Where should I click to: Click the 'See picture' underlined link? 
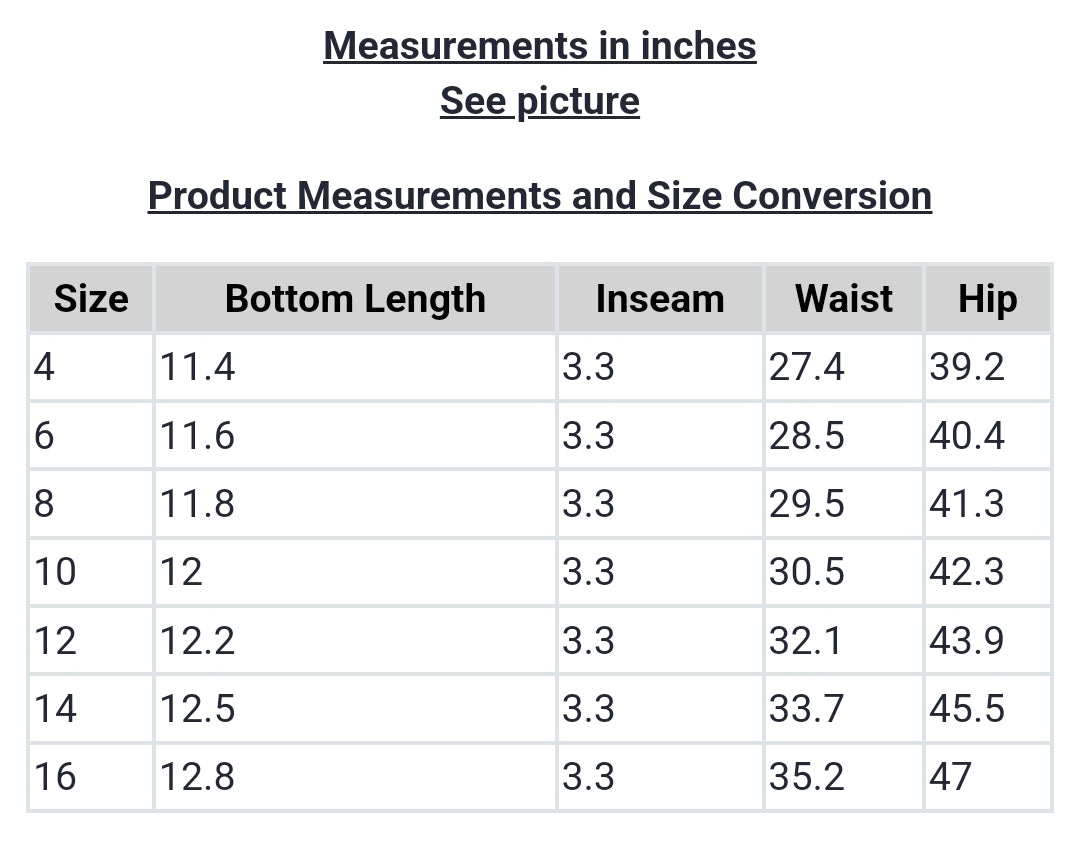(x=540, y=101)
